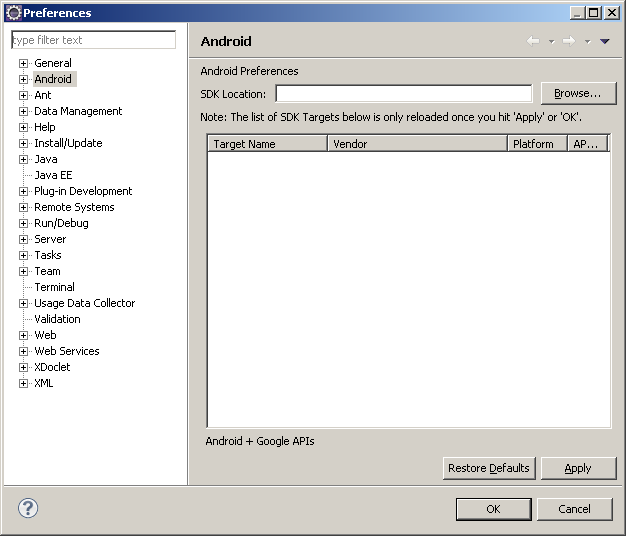Screen dimensions: 626x536
Task: Focus the type filter text field
Action: coord(93,40)
